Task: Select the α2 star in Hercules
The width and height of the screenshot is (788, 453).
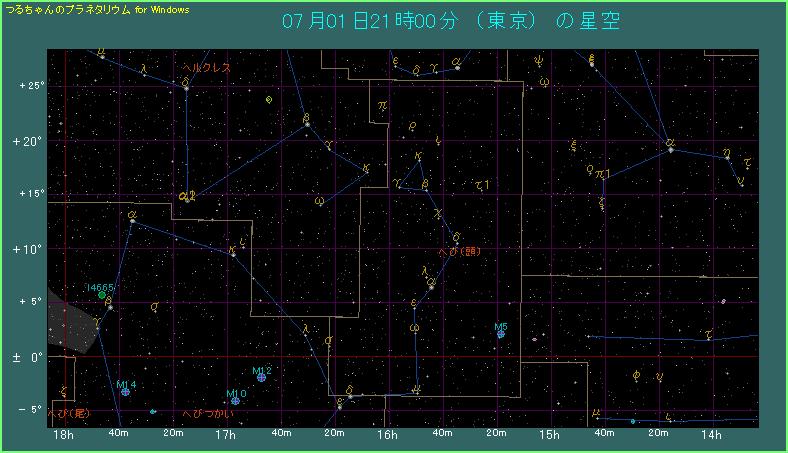Action: tap(186, 197)
